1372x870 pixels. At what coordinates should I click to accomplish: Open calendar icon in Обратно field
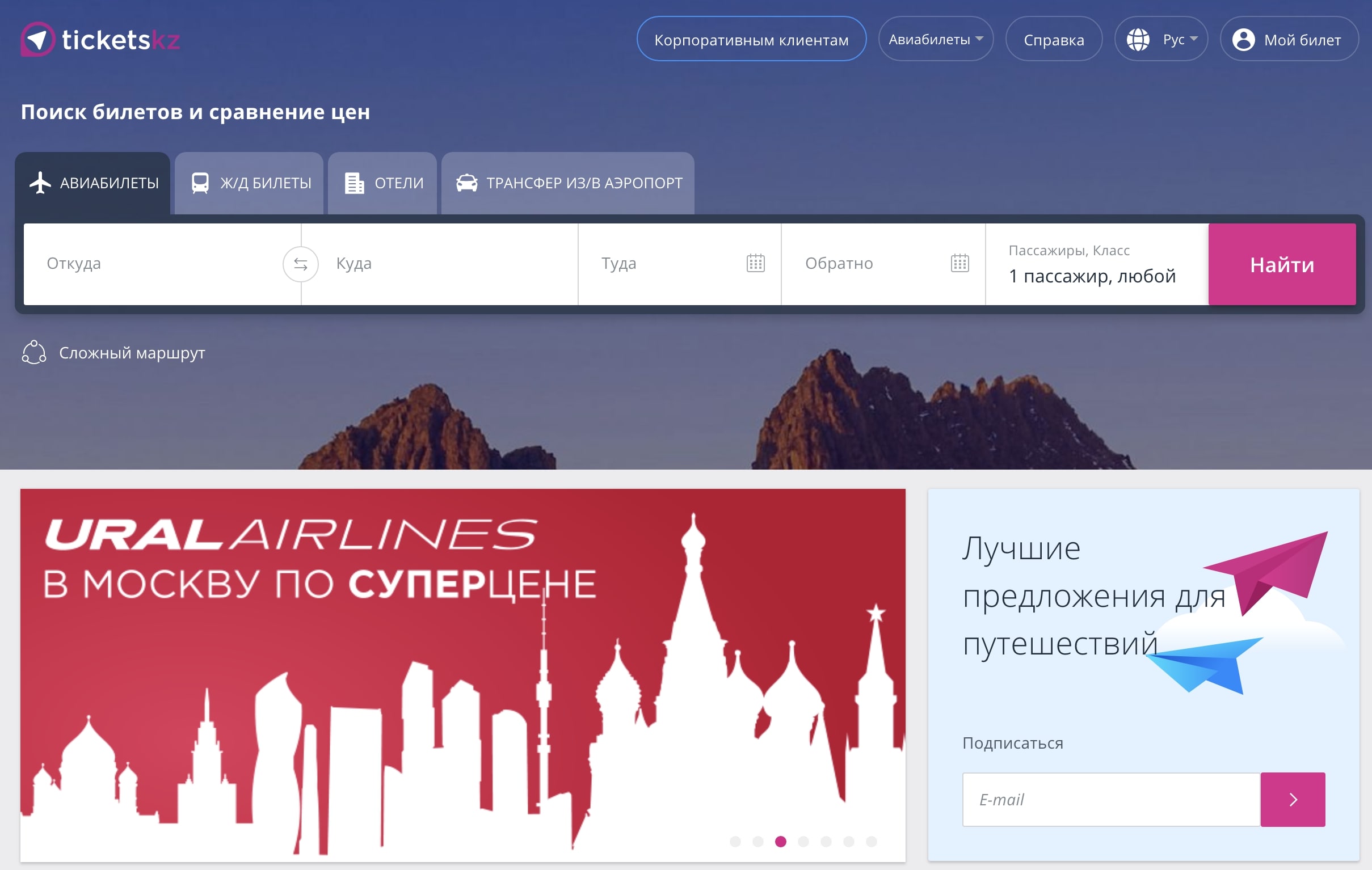pos(959,263)
